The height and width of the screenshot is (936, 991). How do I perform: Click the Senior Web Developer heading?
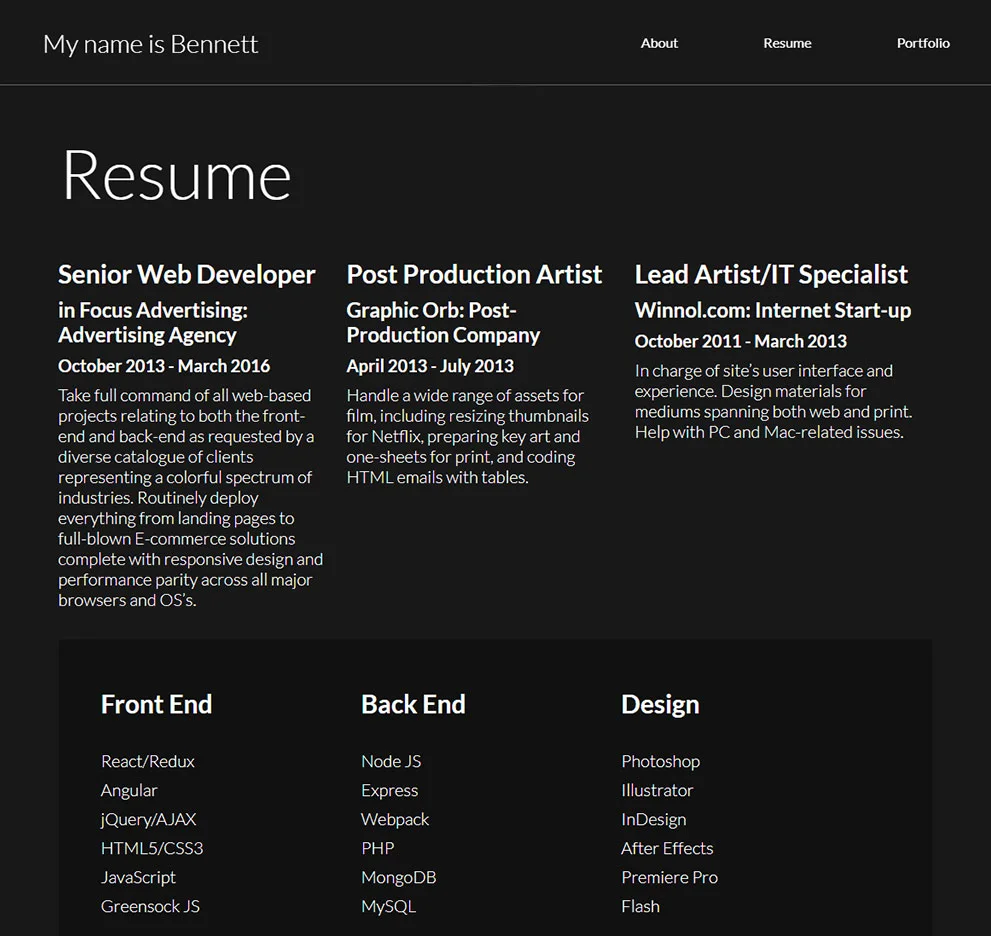186,274
